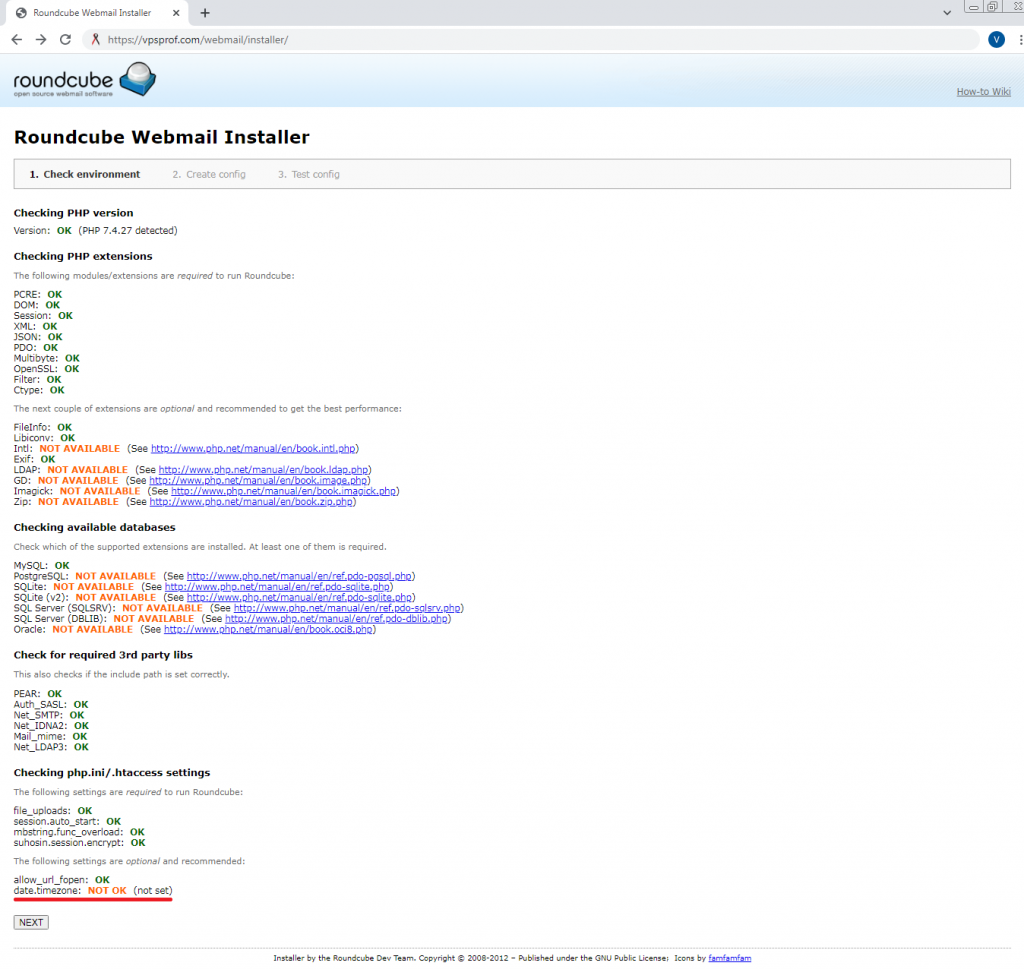The width and height of the screenshot is (1024, 969).
Task: Open a new browser tab
Action: coord(205,13)
